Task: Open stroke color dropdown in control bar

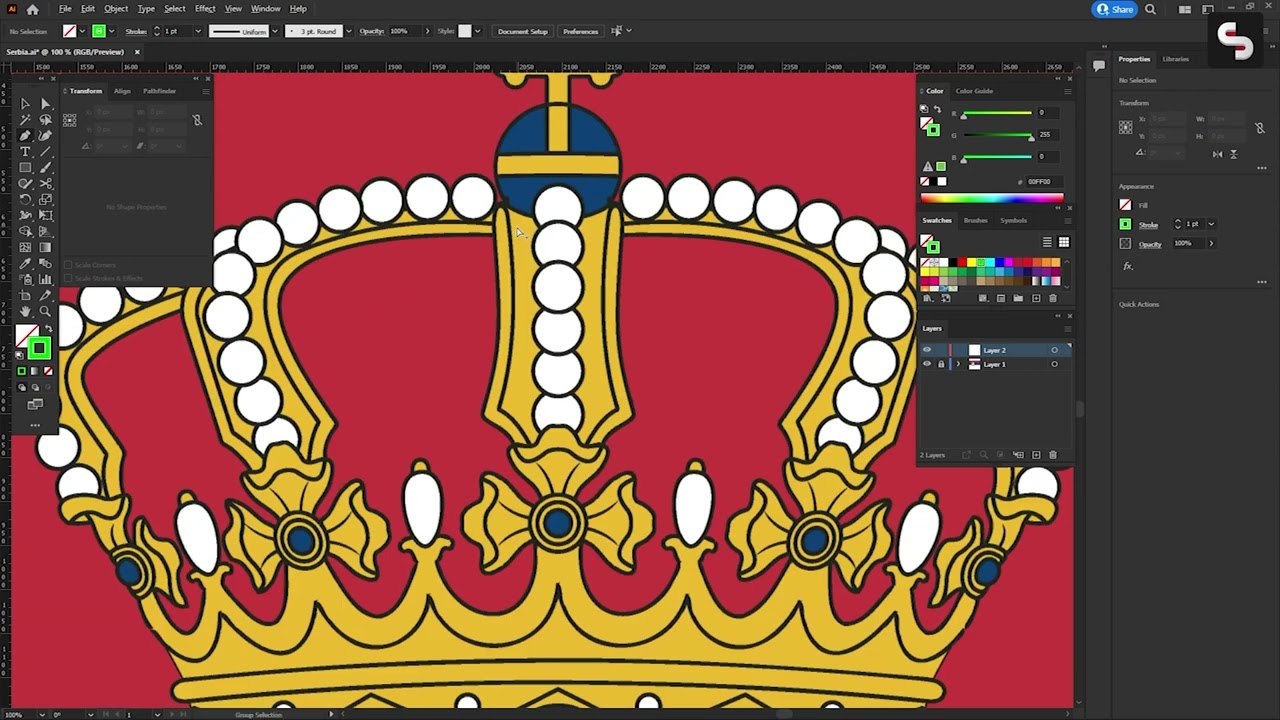Action: coord(112,31)
